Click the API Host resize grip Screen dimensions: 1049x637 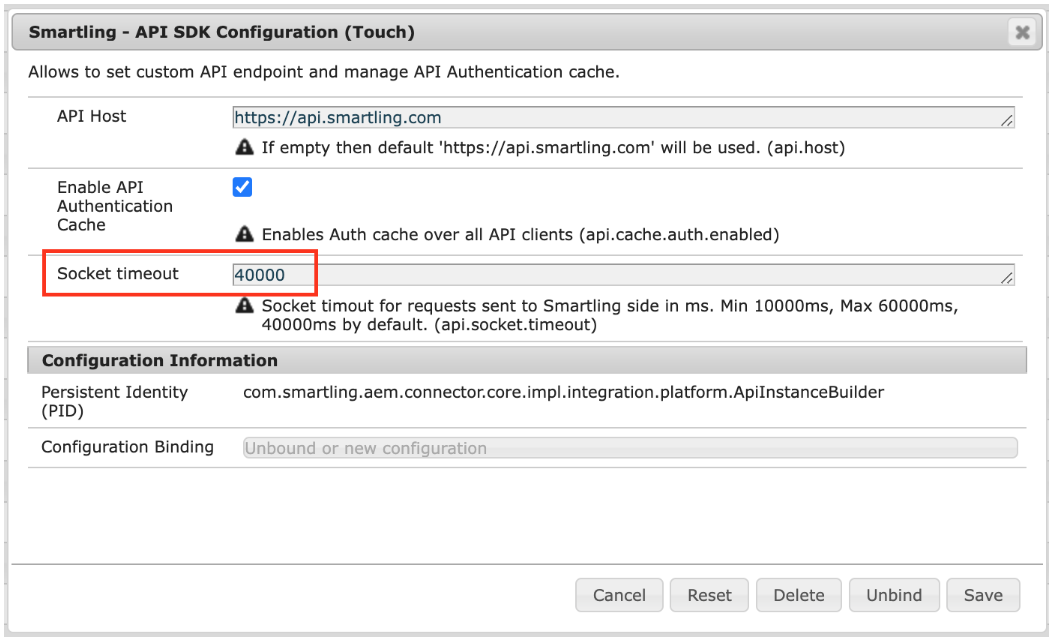1007,120
